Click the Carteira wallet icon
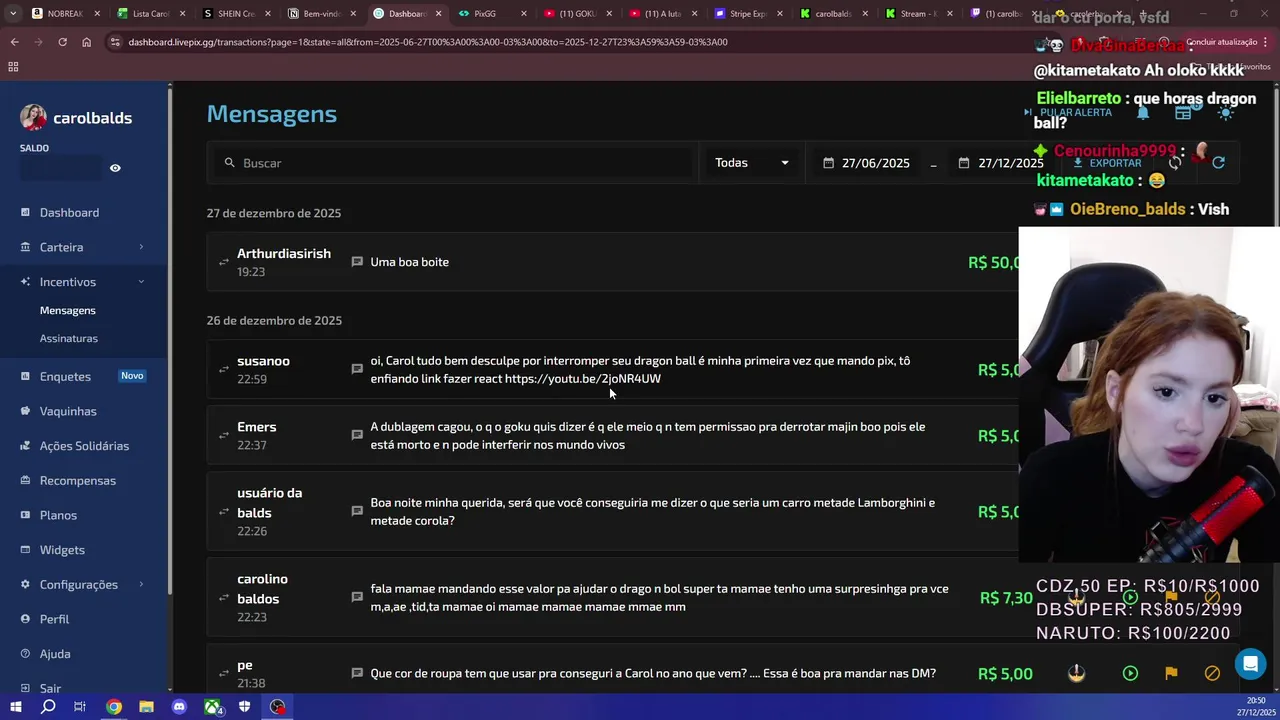1280x720 pixels. click(25, 247)
